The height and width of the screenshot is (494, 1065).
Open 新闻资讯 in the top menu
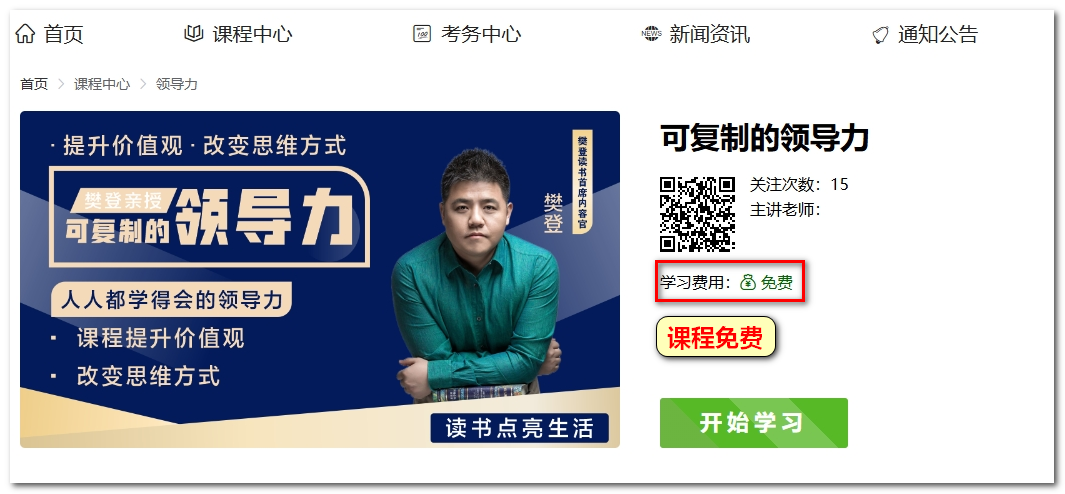(x=710, y=33)
